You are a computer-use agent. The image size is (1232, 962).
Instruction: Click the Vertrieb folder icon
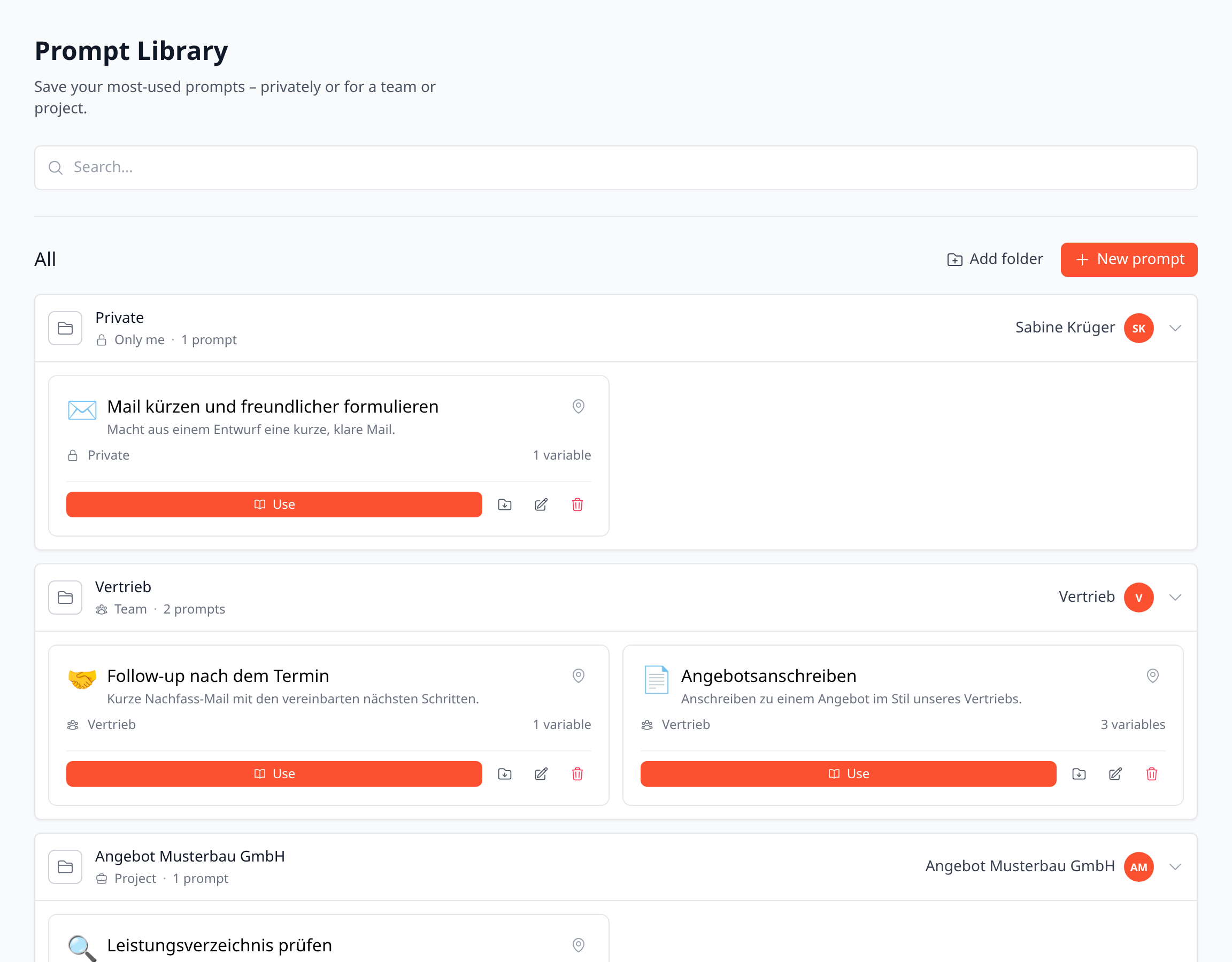[x=65, y=597]
